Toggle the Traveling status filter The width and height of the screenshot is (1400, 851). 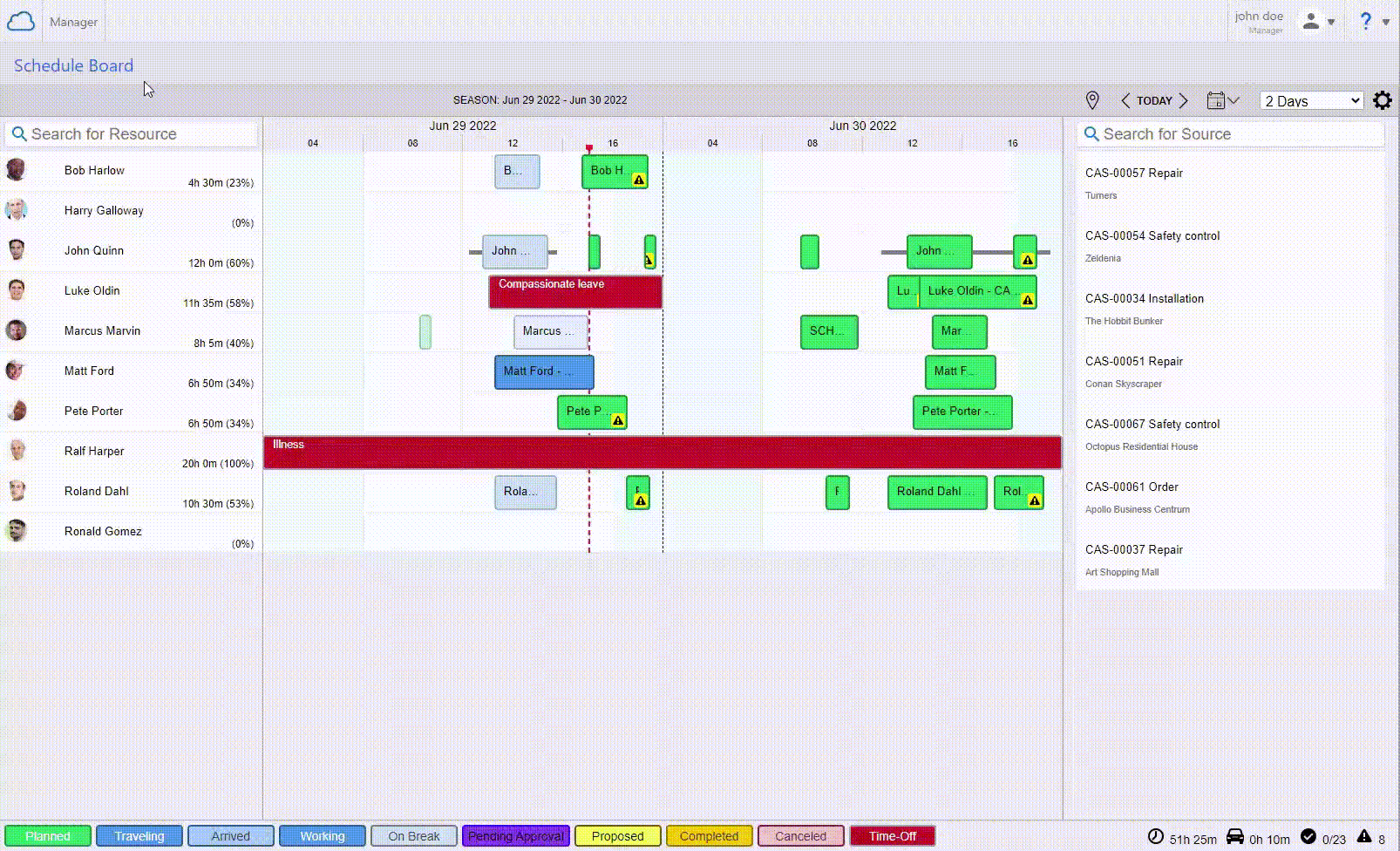139,836
